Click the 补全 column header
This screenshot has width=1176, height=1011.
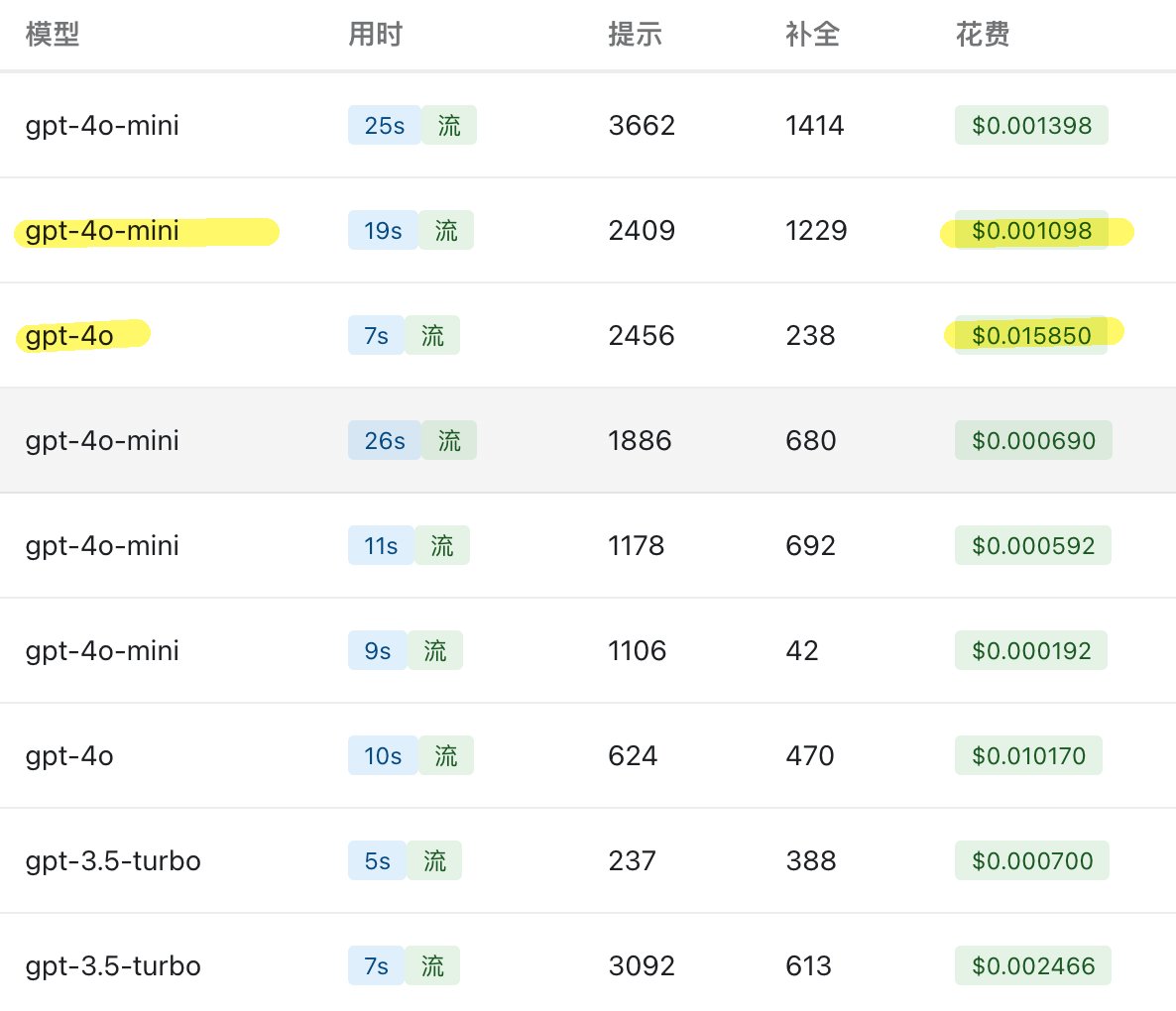[x=813, y=35]
